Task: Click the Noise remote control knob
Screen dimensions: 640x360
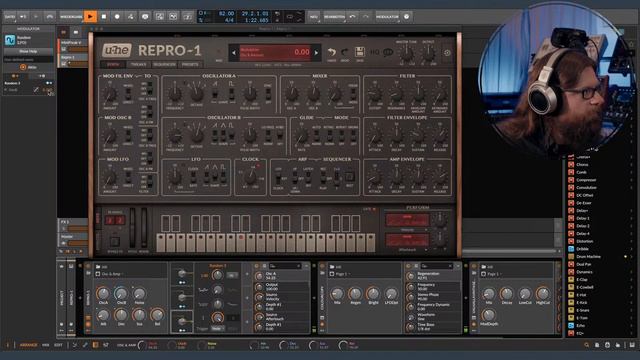Action: [x=139, y=293]
